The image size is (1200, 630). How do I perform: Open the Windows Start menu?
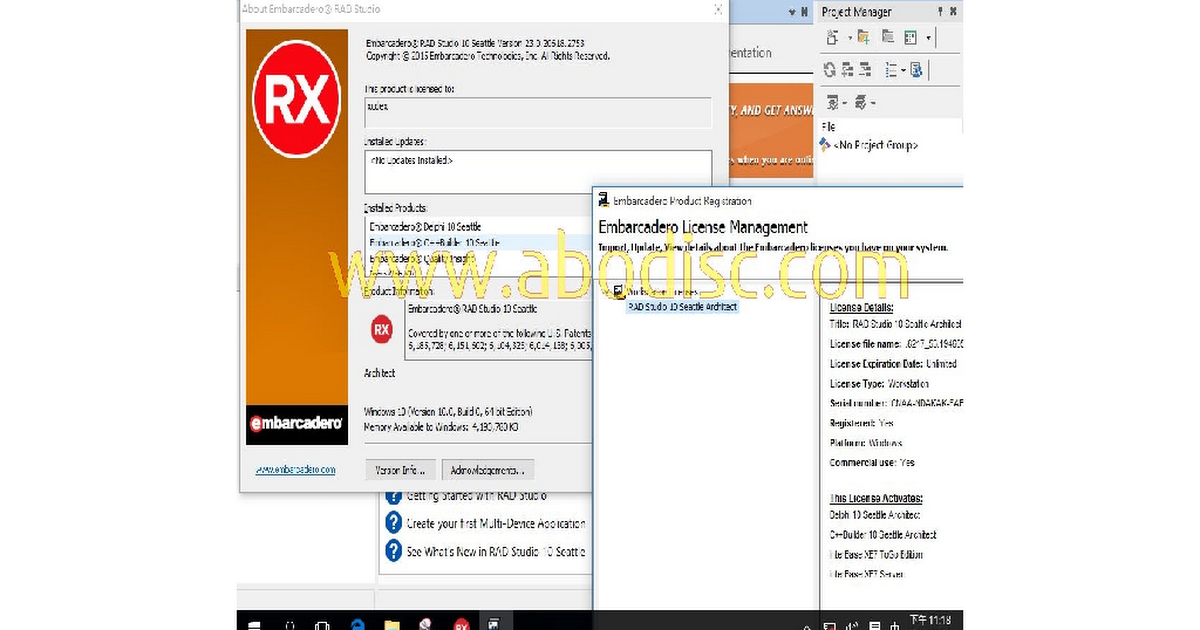(x=254, y=624)
